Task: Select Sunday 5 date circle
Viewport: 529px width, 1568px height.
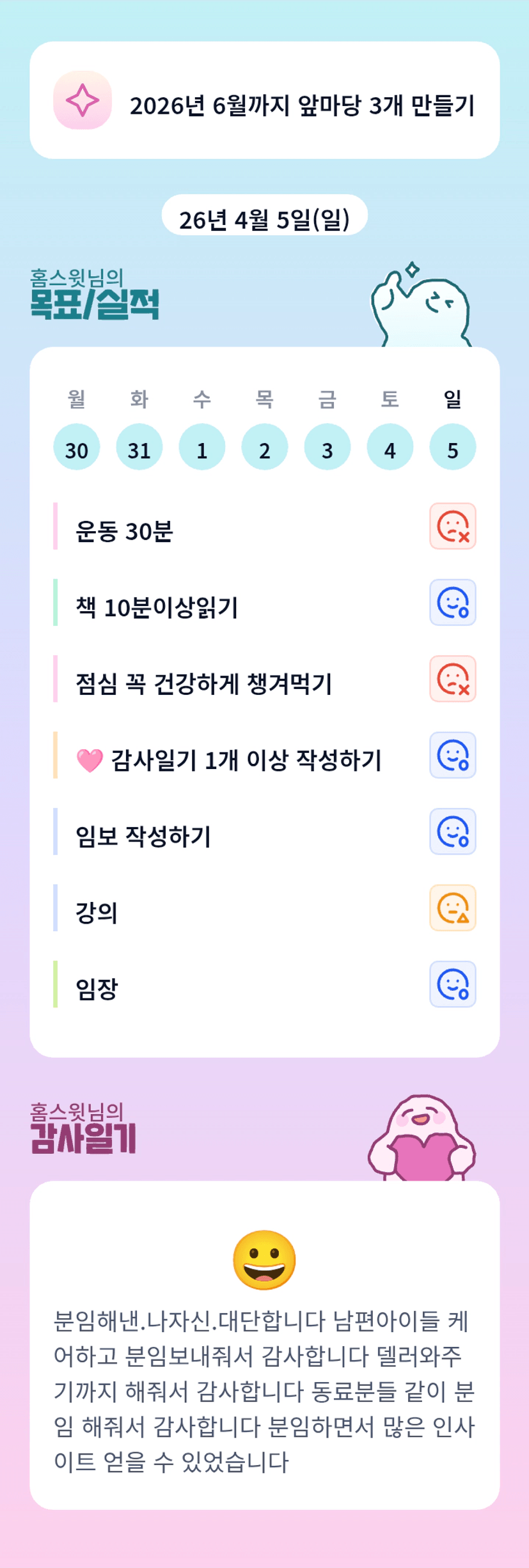Action: tap(452, 447)
